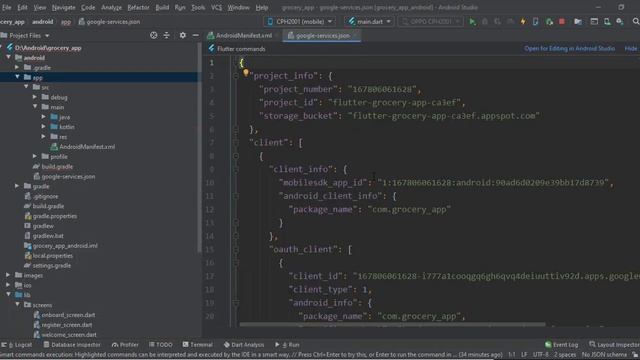Open Project Structure folder icon in toolbar

[578, 22]
